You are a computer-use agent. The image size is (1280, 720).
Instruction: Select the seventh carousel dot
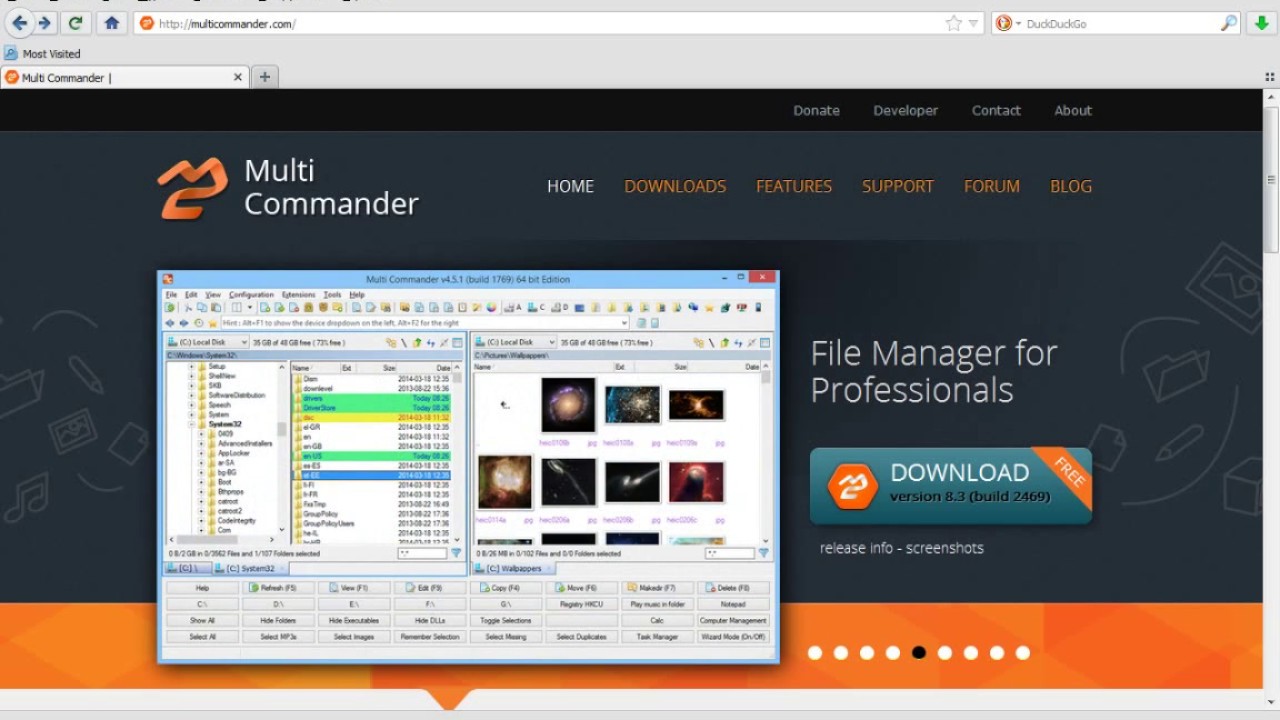[971, 653]
